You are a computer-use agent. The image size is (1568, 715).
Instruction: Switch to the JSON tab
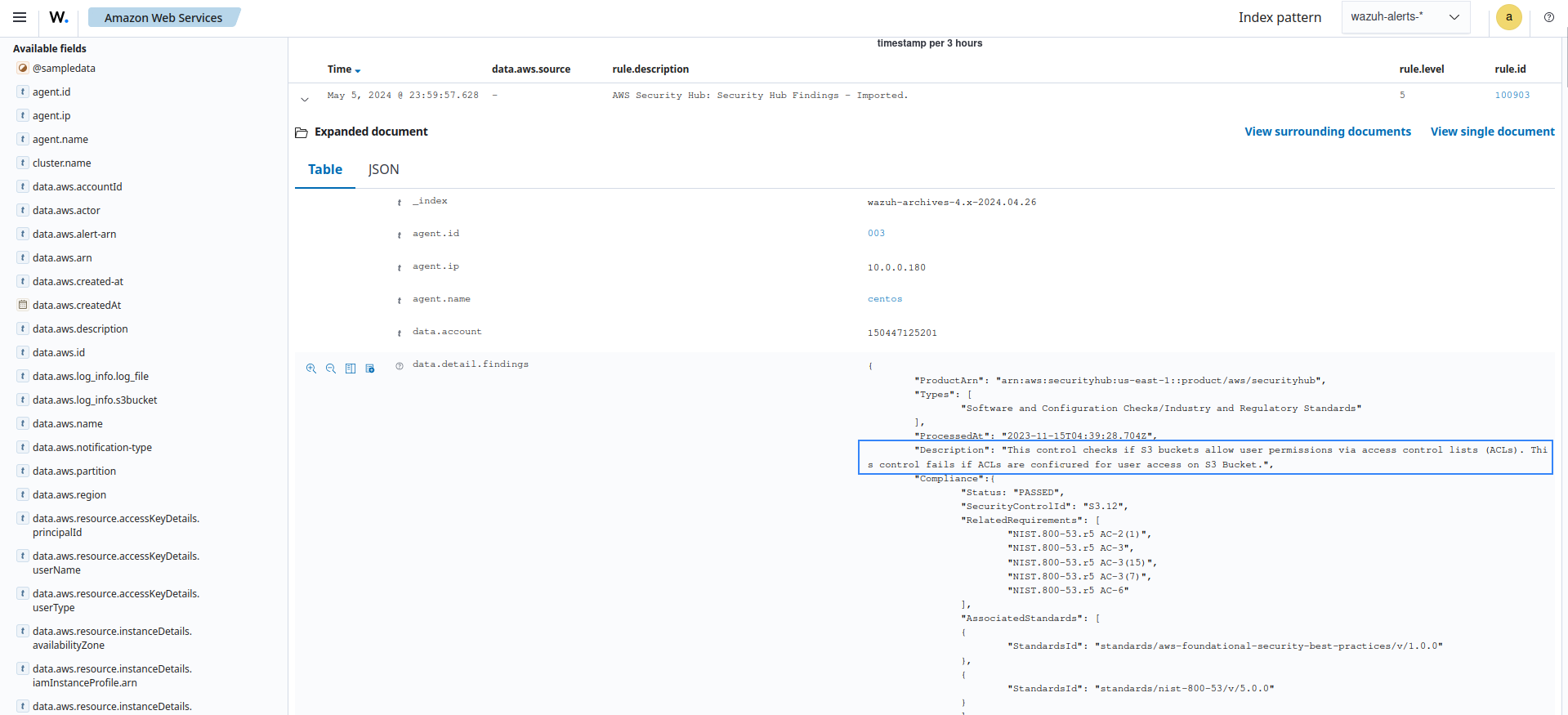tap(383, 169)
